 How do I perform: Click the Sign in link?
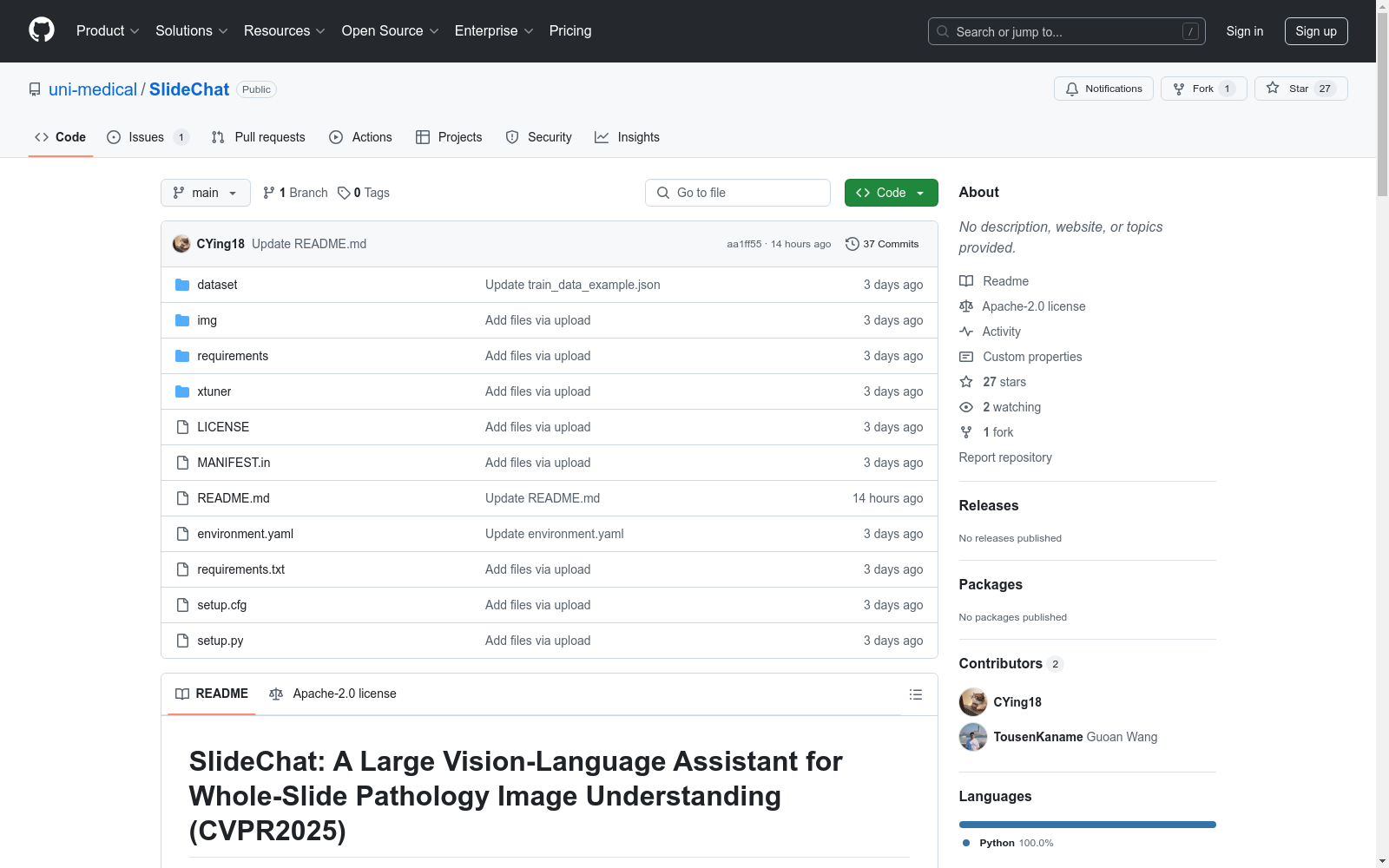1245,31
